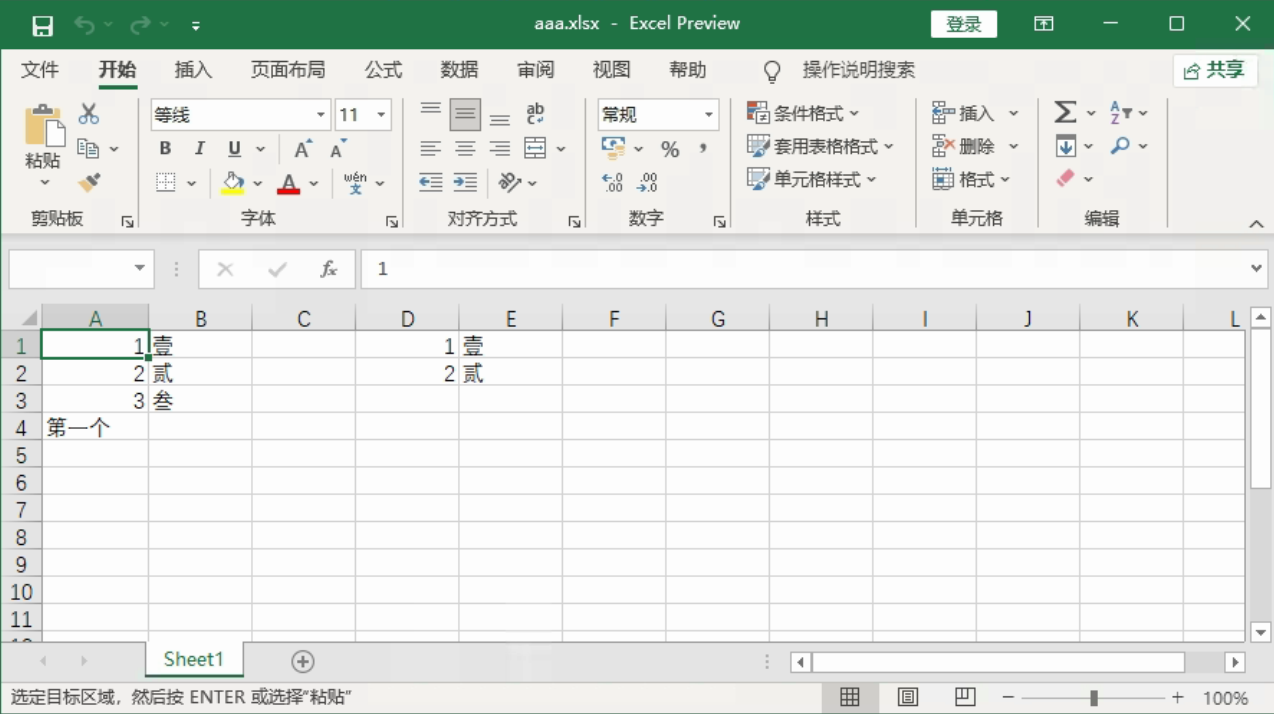Enable center horizontal alignment
This screenshot has height=714, width=1274.
click(x=465, y=149)
